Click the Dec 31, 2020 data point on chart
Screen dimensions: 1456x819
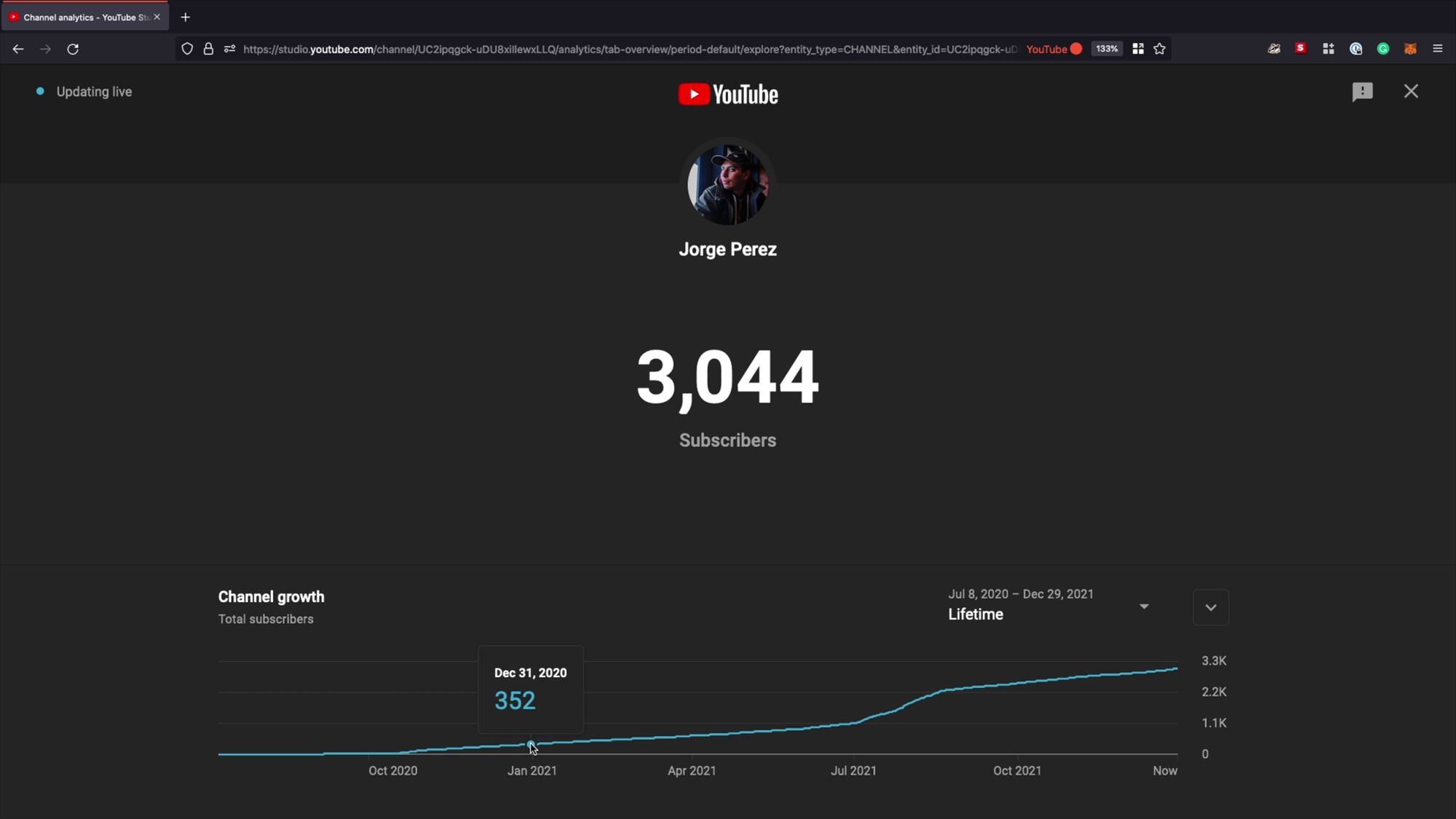click(531, 745)
